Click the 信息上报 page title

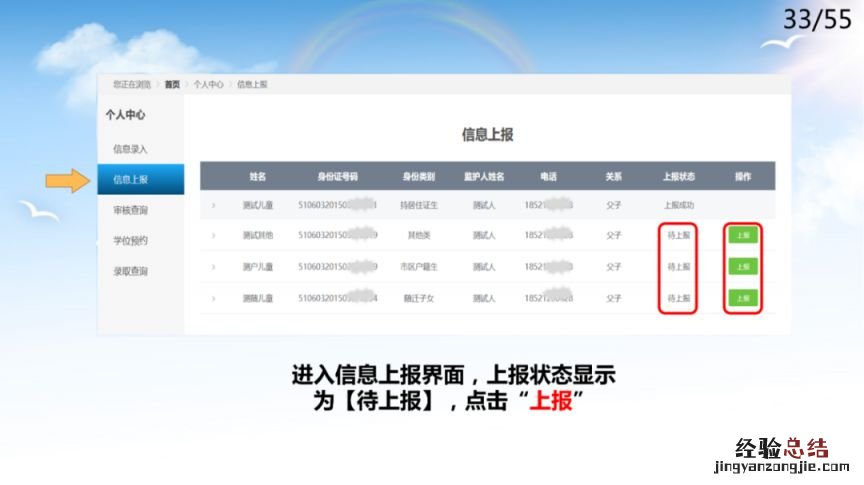pyautogui.click(x=488, y=134)
